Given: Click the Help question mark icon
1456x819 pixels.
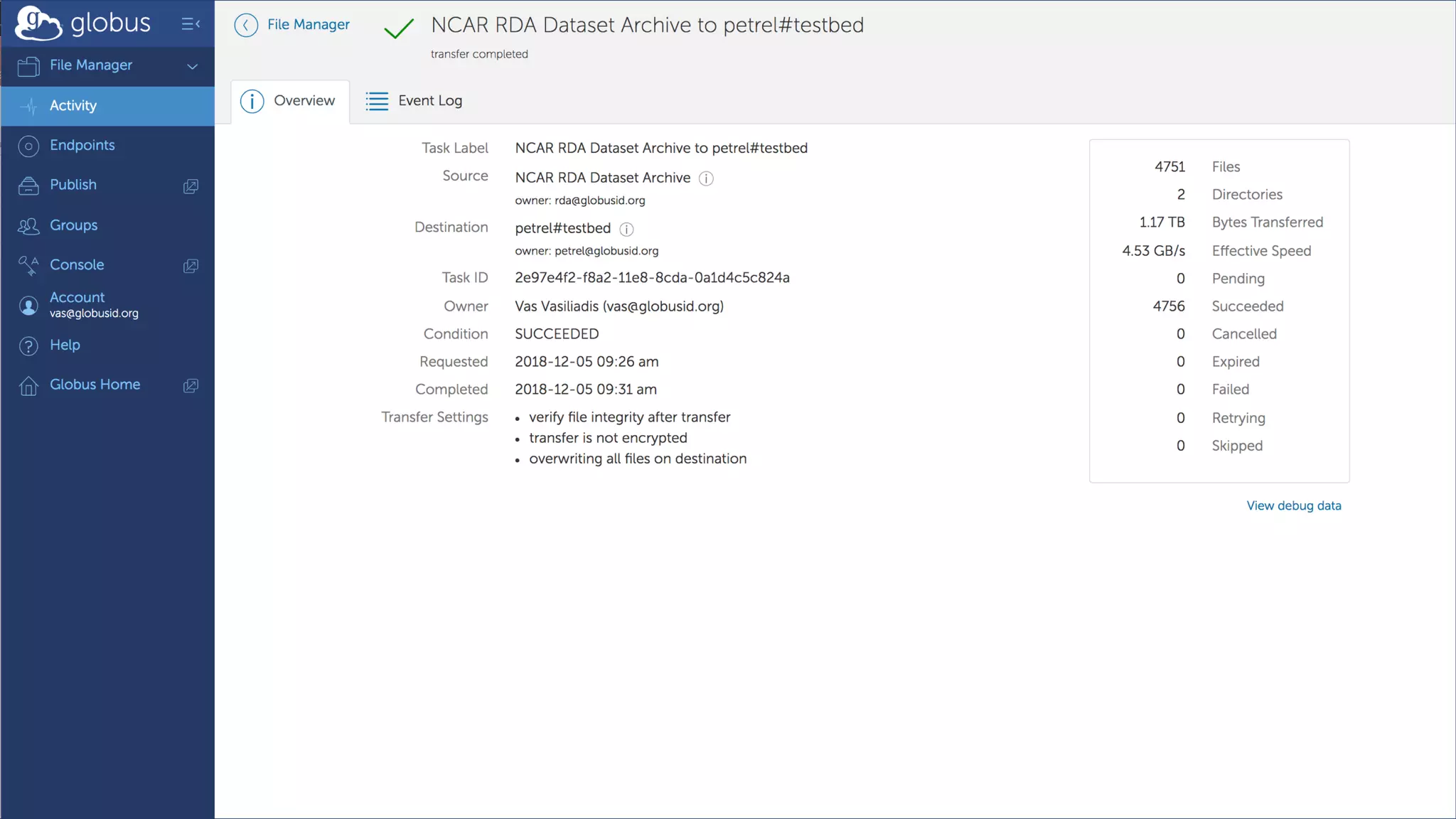Looking at the screenshot, I should point(28,346).
